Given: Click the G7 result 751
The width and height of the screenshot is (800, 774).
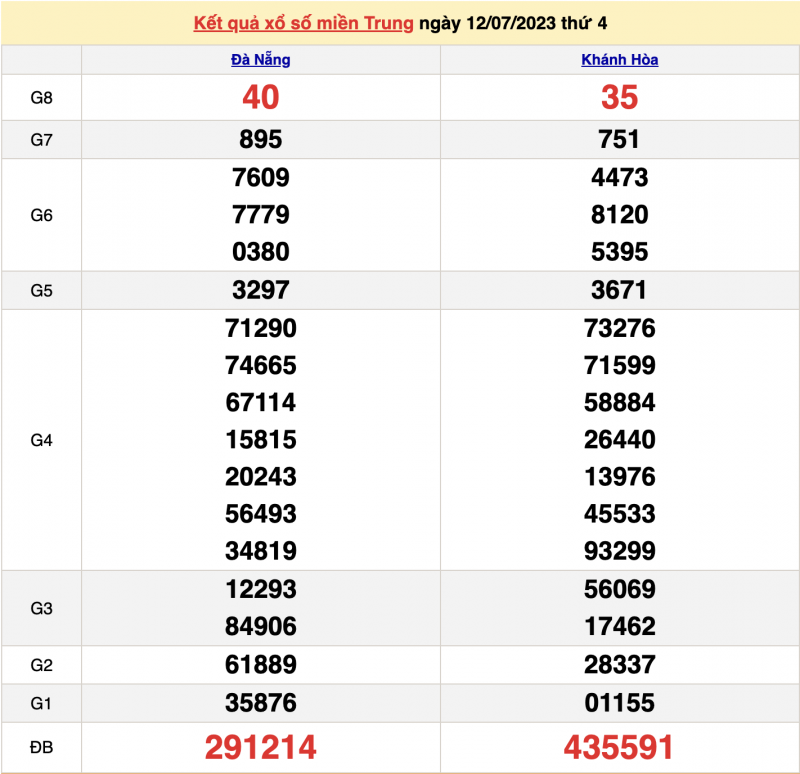Looking at the screenshot, I should click(x=619, y=140).
